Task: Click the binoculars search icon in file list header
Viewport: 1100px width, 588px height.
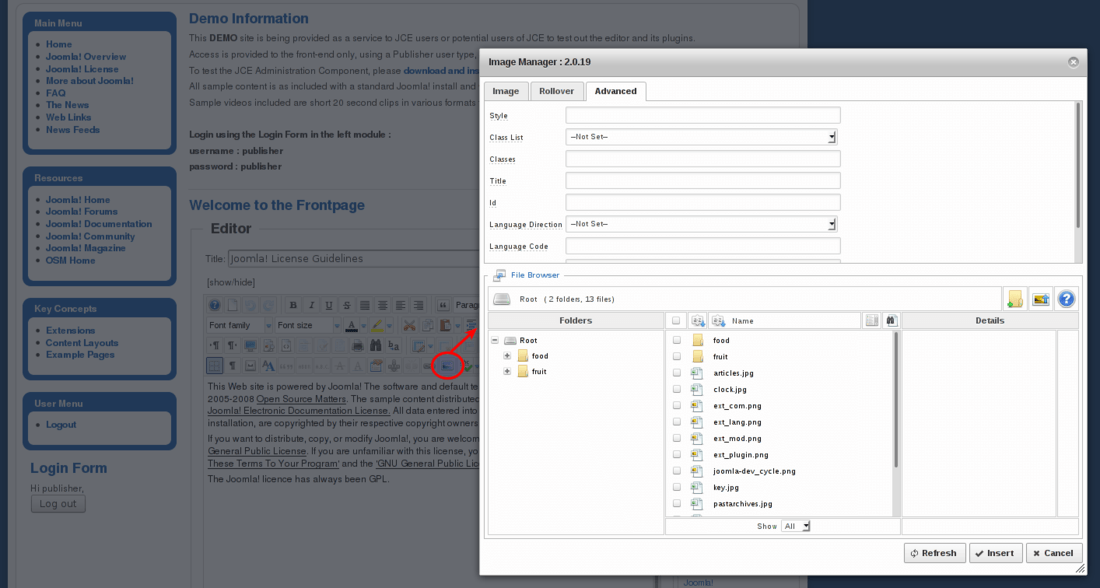Action: 891,321
